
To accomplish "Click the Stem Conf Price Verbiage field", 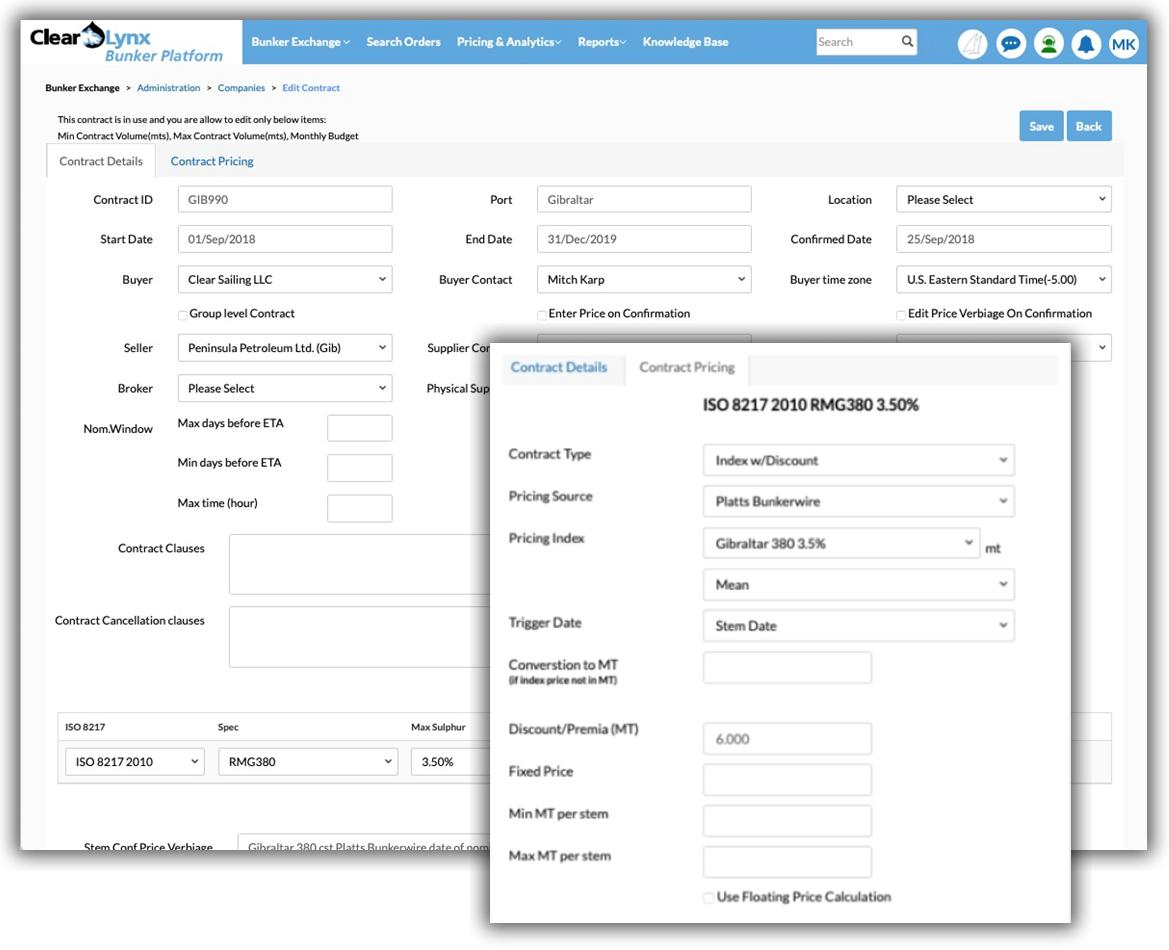I will tap(364, 843).
